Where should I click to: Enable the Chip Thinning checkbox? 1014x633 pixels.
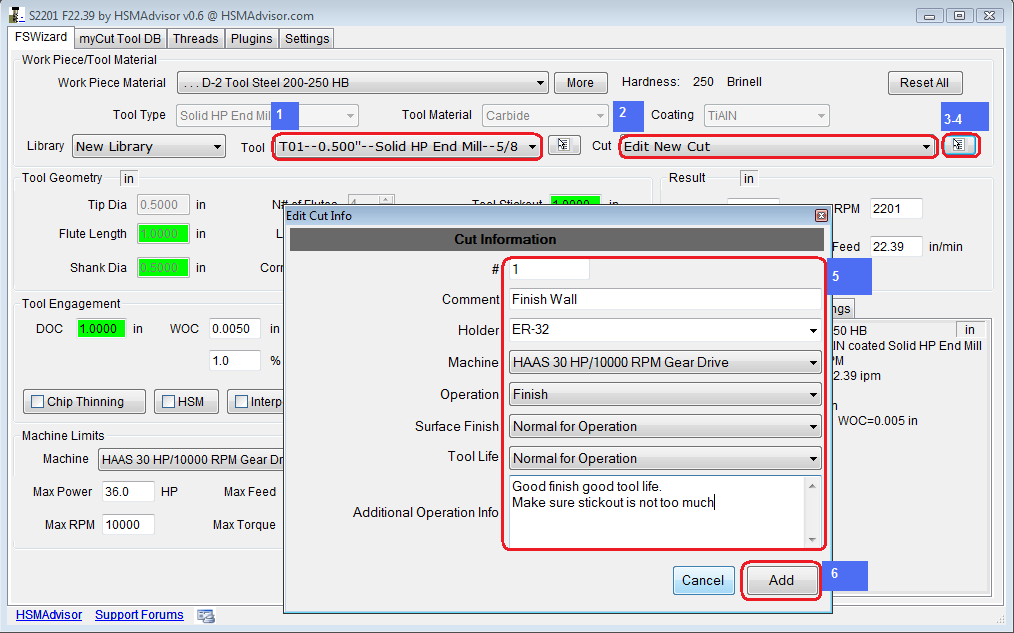tap(39, 402)
